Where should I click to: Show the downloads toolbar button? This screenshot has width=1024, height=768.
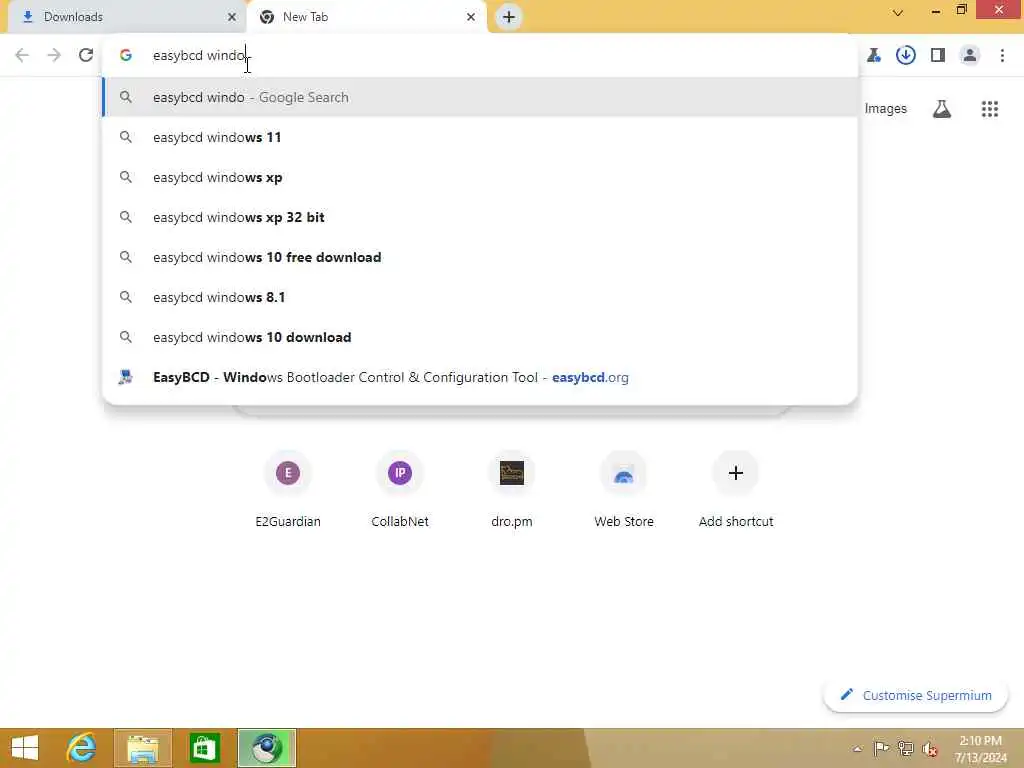(906, 56)
